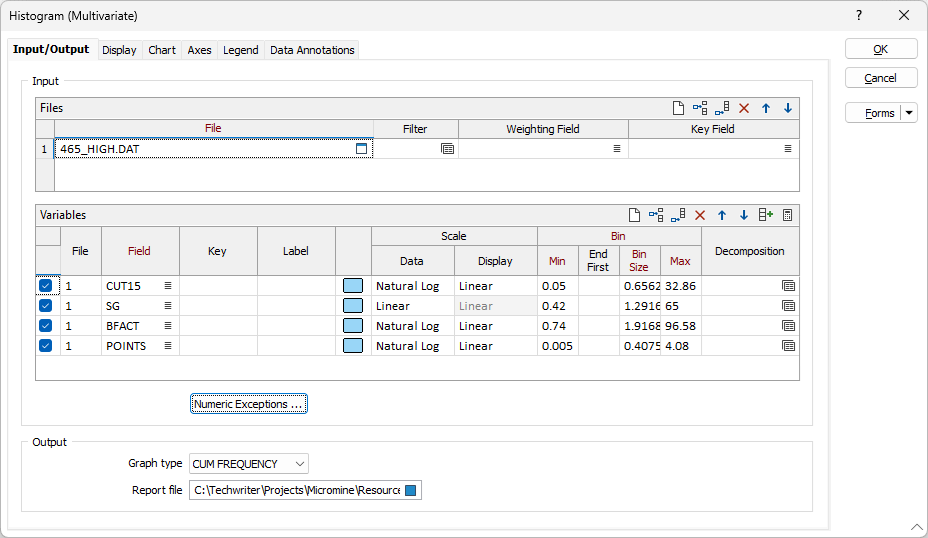Delete the selected row in Files grid
Image resolution: width=928 pixels, height=538 pixels.
click(x=744, y=108)
